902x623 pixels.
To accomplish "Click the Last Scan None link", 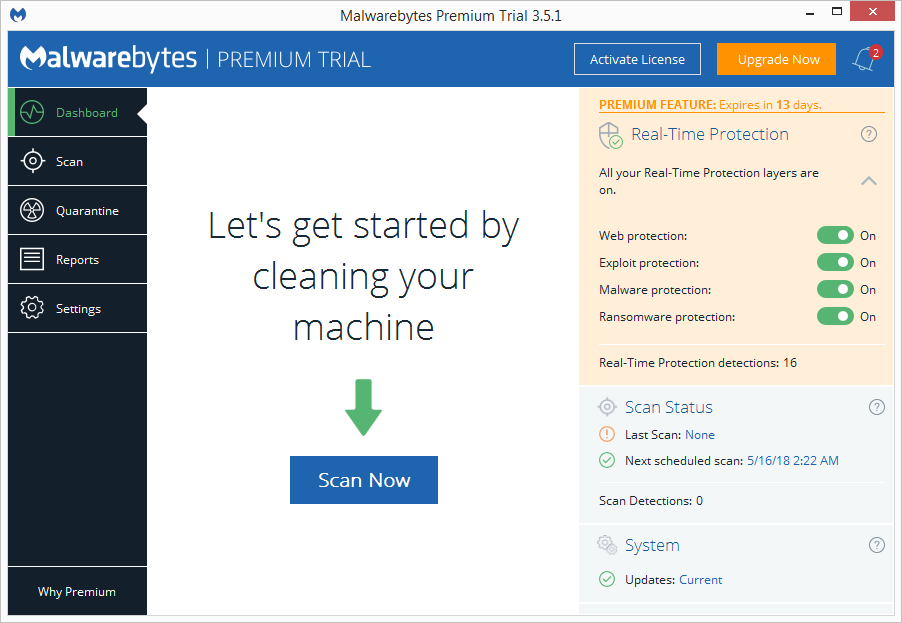I will pyautogui.click(x=700, y=435).
